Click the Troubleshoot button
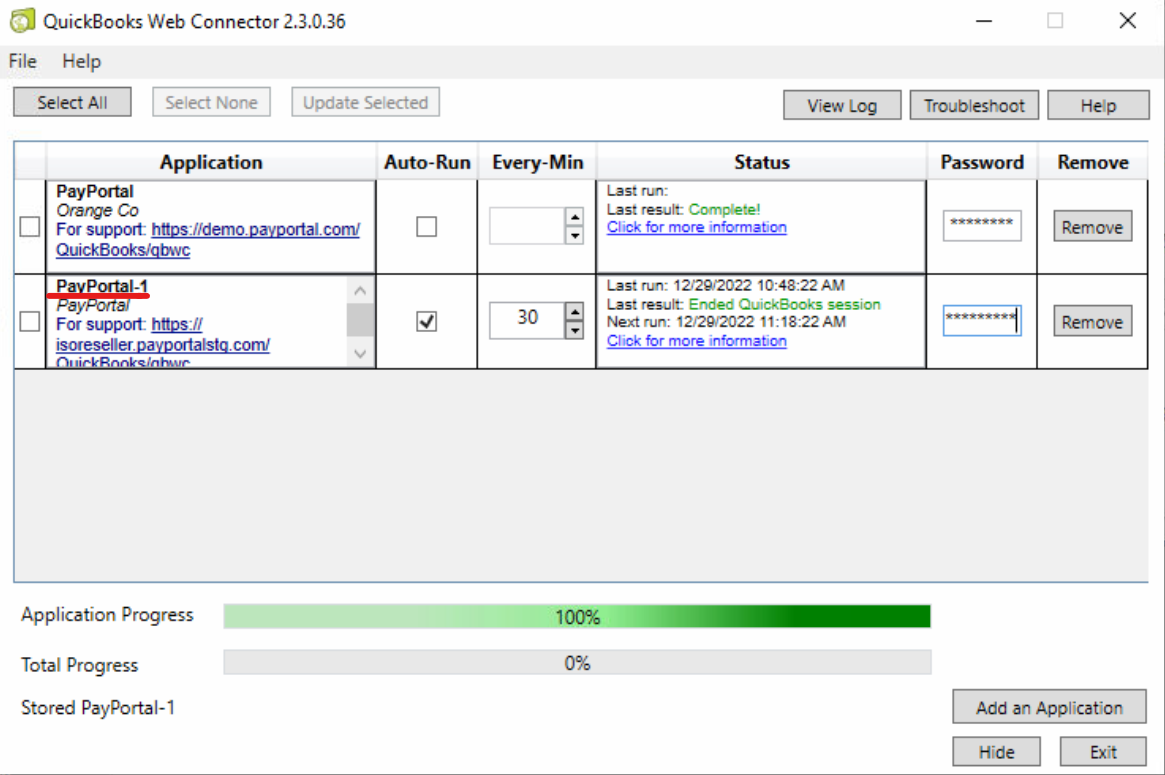The width and height of the screenshot is (1165, 775). click(974, 106)
